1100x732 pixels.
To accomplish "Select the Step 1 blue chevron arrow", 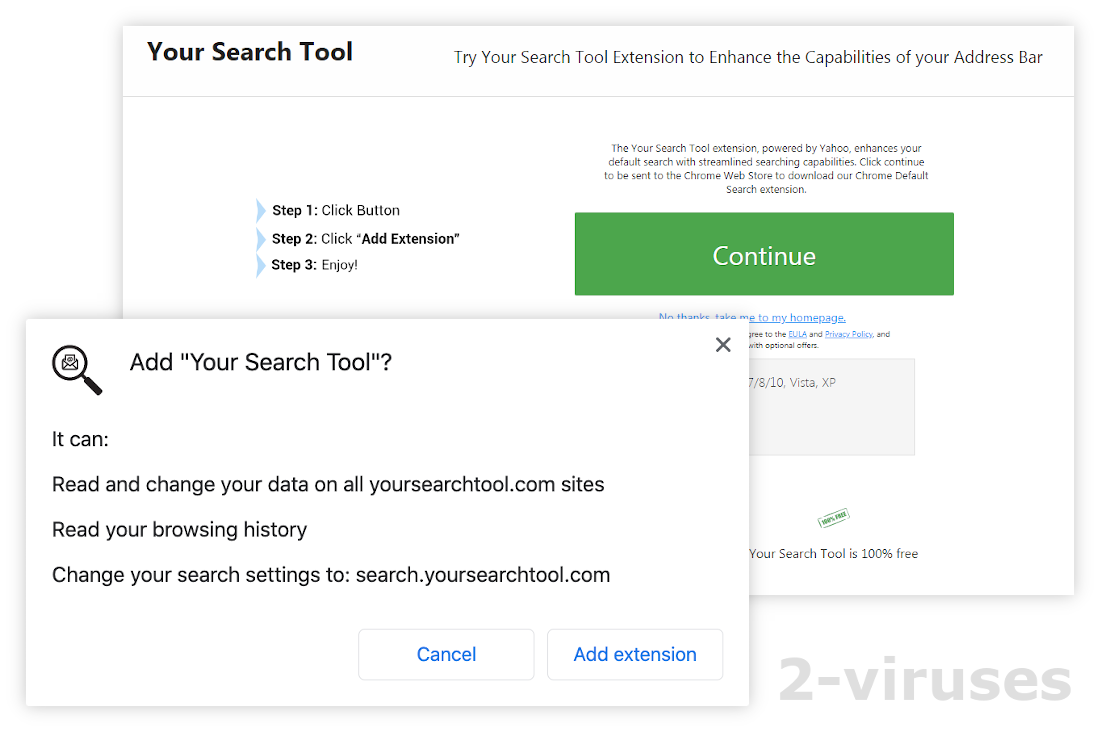I will (x=260, y=210).
